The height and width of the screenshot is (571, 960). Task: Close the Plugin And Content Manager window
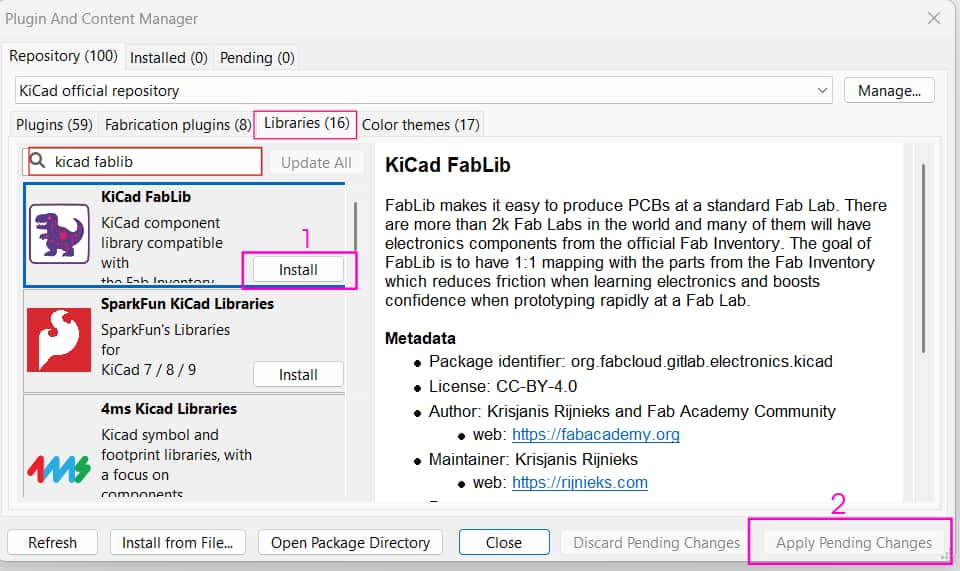(x=934, y=18)
